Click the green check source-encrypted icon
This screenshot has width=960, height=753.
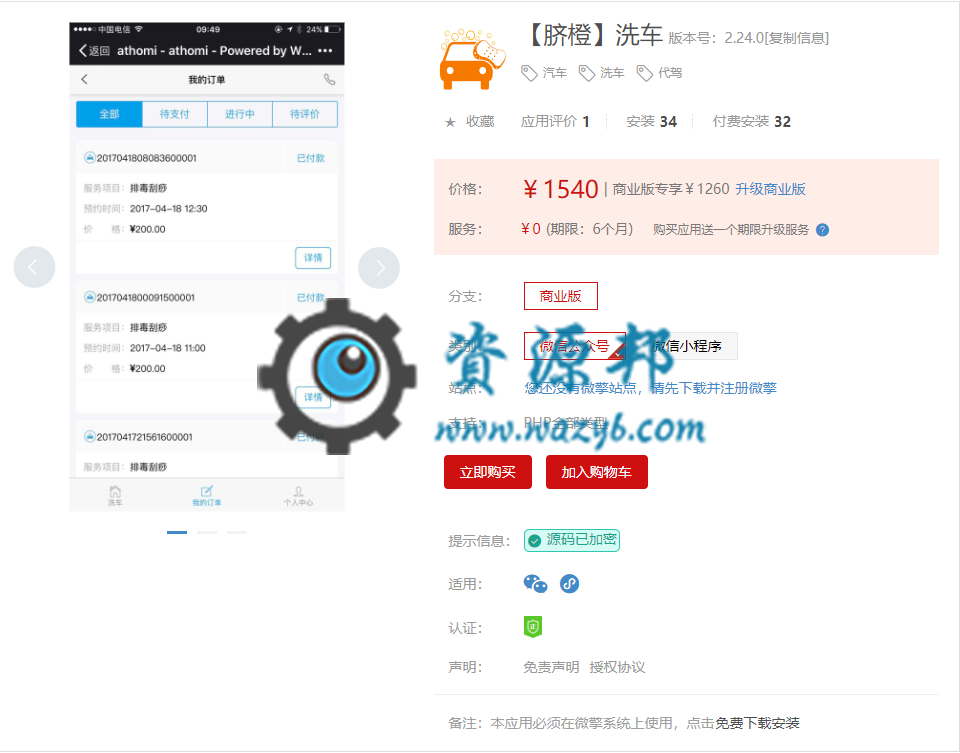534,541
